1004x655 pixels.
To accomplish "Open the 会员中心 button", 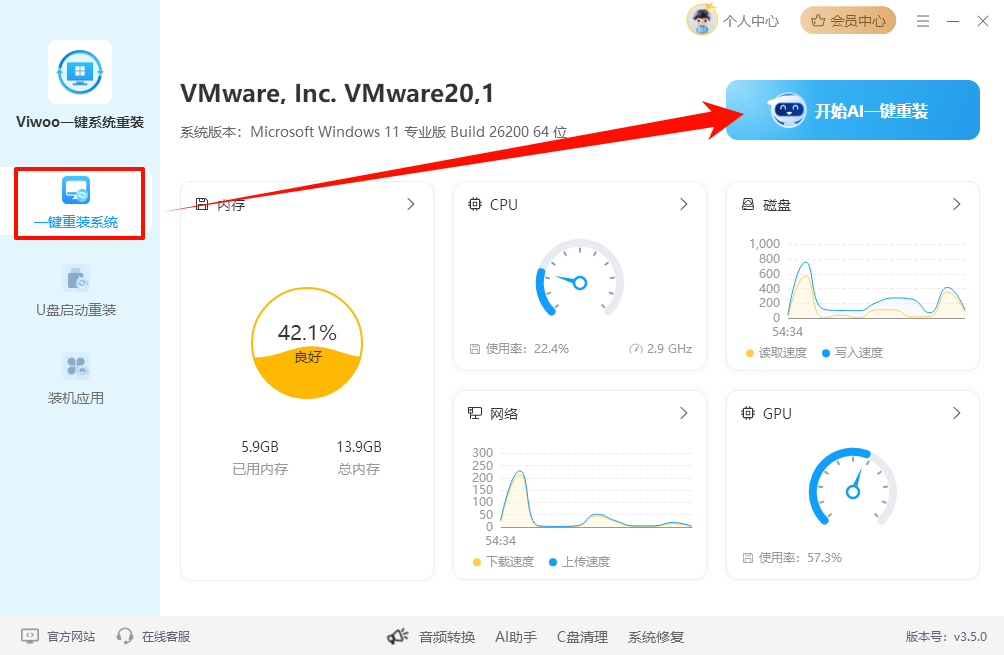I will pyautogui.click(x=848, y=21).
